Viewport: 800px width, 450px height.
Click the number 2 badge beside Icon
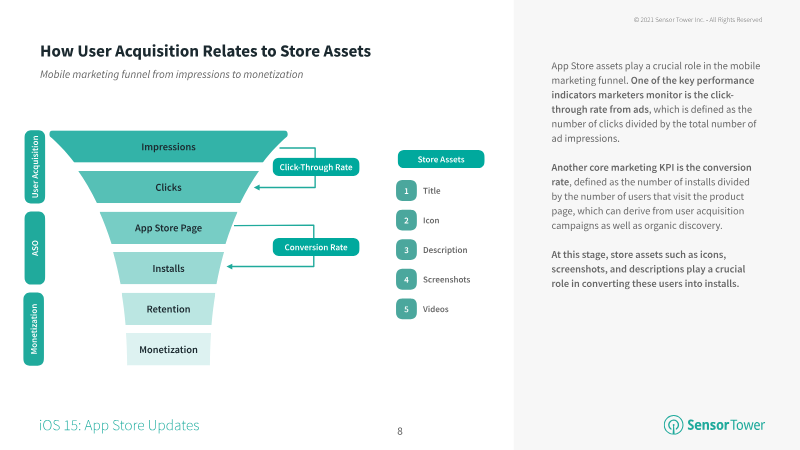pos(406,220)
